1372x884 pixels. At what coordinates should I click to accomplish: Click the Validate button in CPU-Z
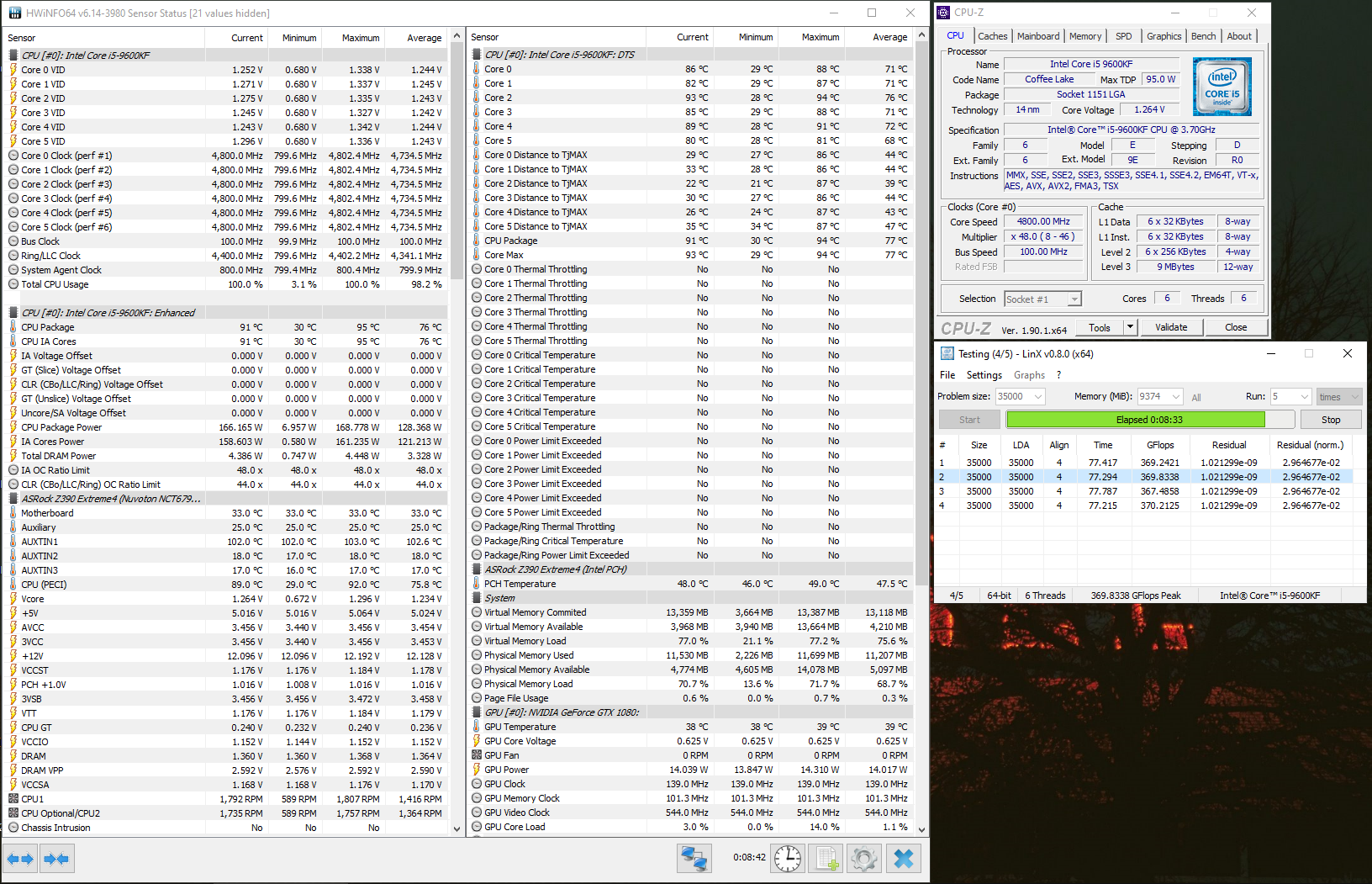[1171, 327]
